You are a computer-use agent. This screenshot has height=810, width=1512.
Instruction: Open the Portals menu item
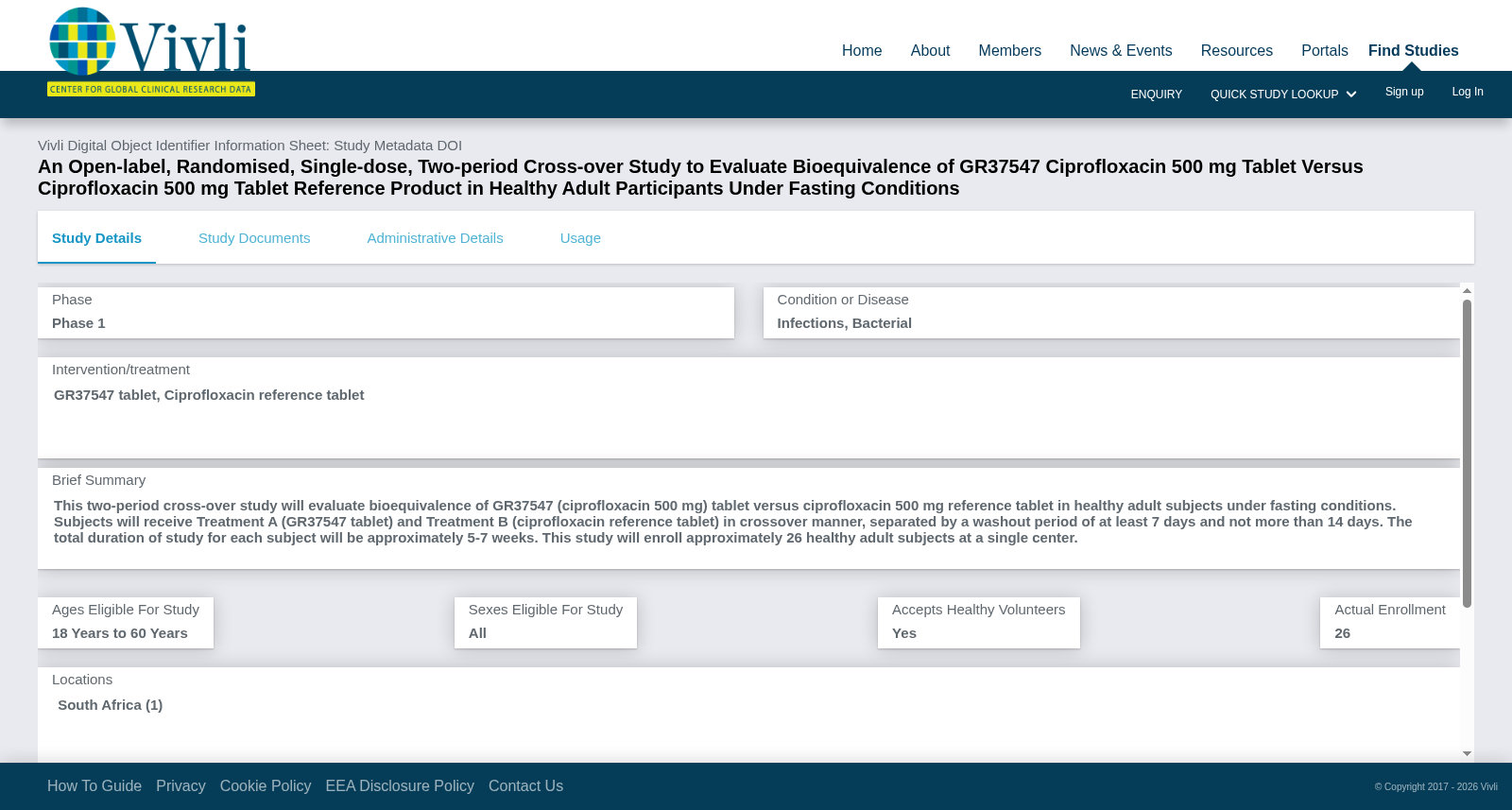1324,51
